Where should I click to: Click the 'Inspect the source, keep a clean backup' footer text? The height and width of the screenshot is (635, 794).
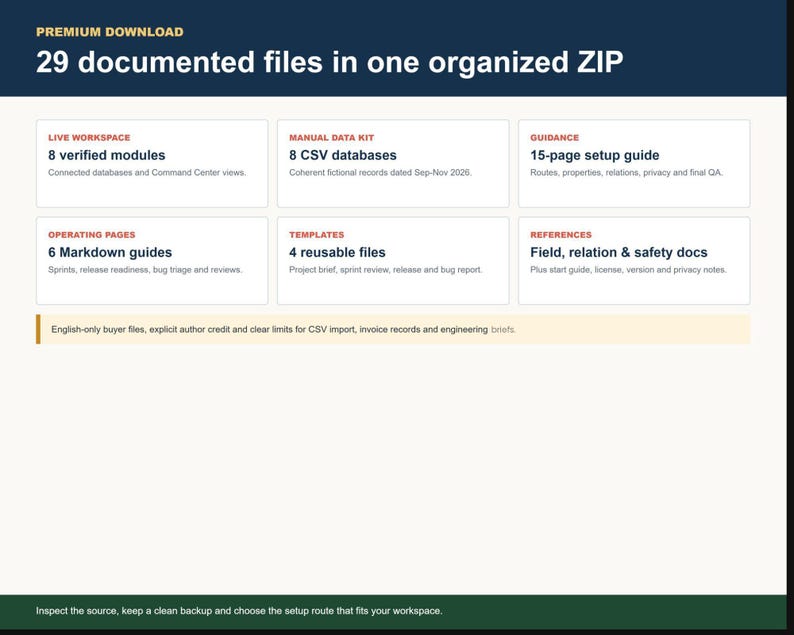(x=239, y=611)
